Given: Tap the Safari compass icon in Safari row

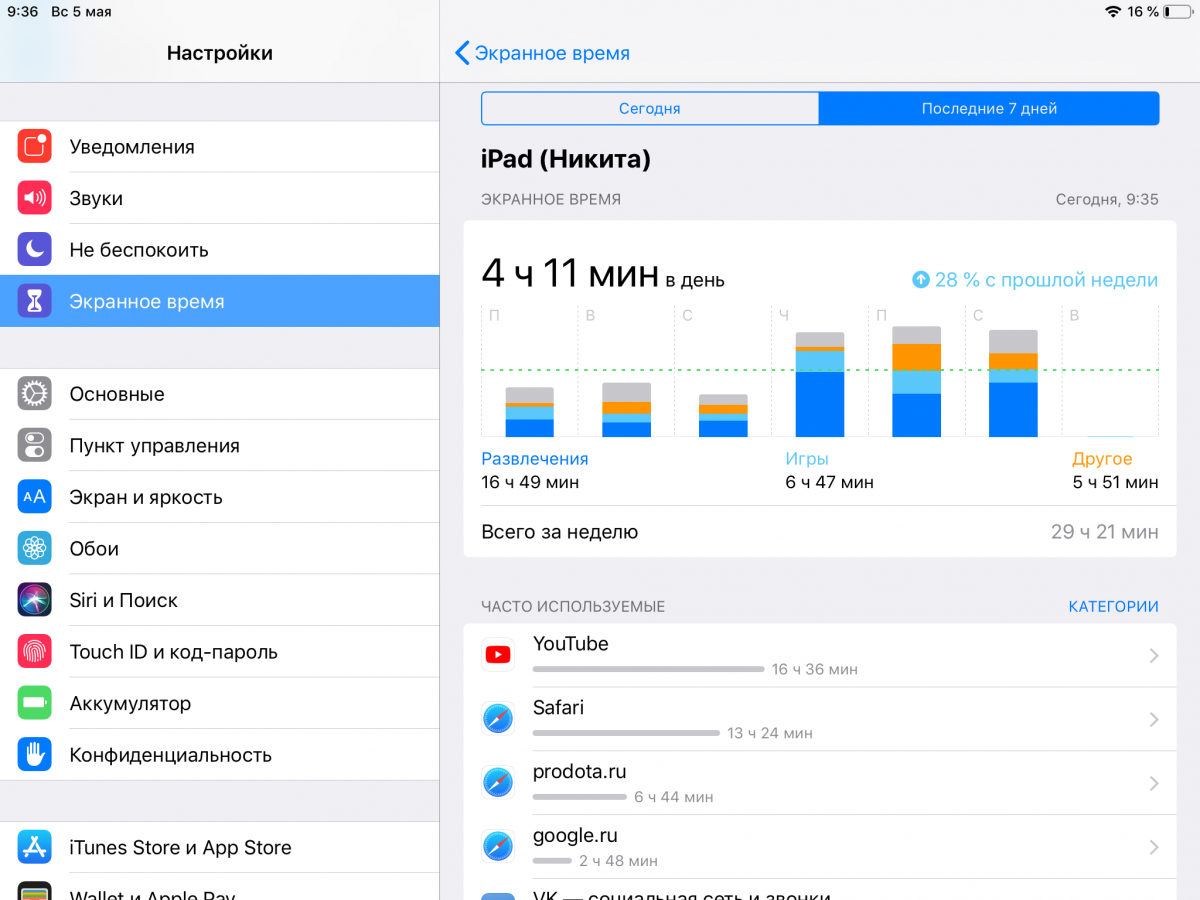Looking at the screenshot, I should (x=498, y=719).
